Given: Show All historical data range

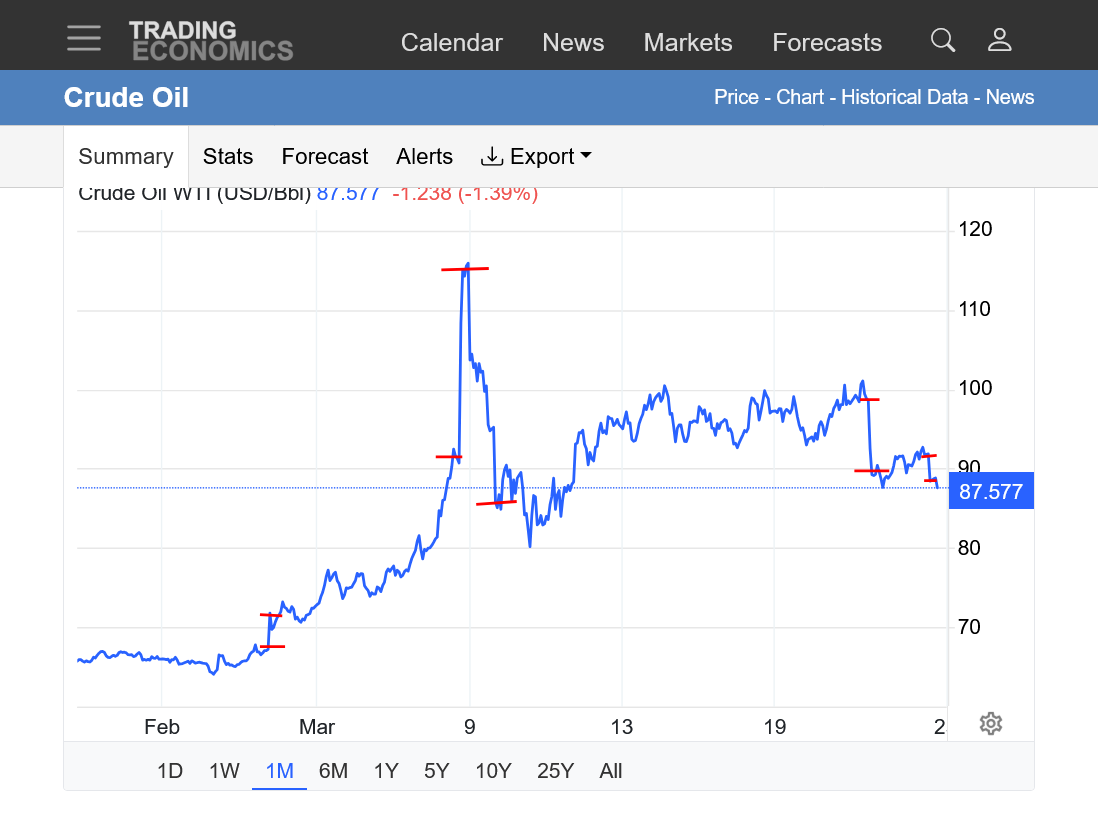Looking at the screenshot, I should [x=610, y=770].
